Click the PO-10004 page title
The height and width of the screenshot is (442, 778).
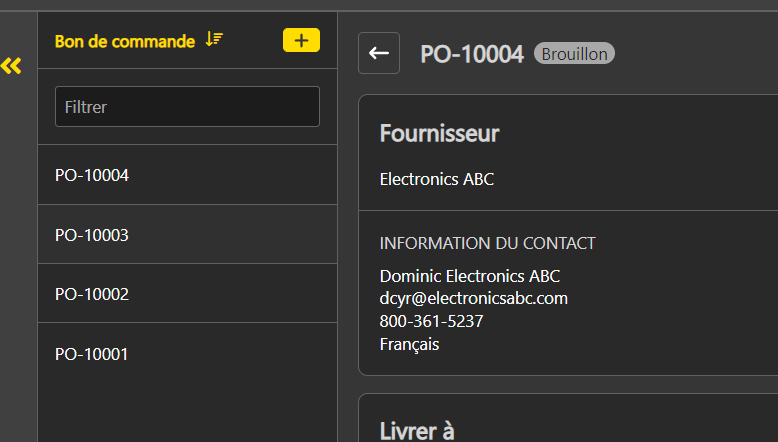pos(472,54)
